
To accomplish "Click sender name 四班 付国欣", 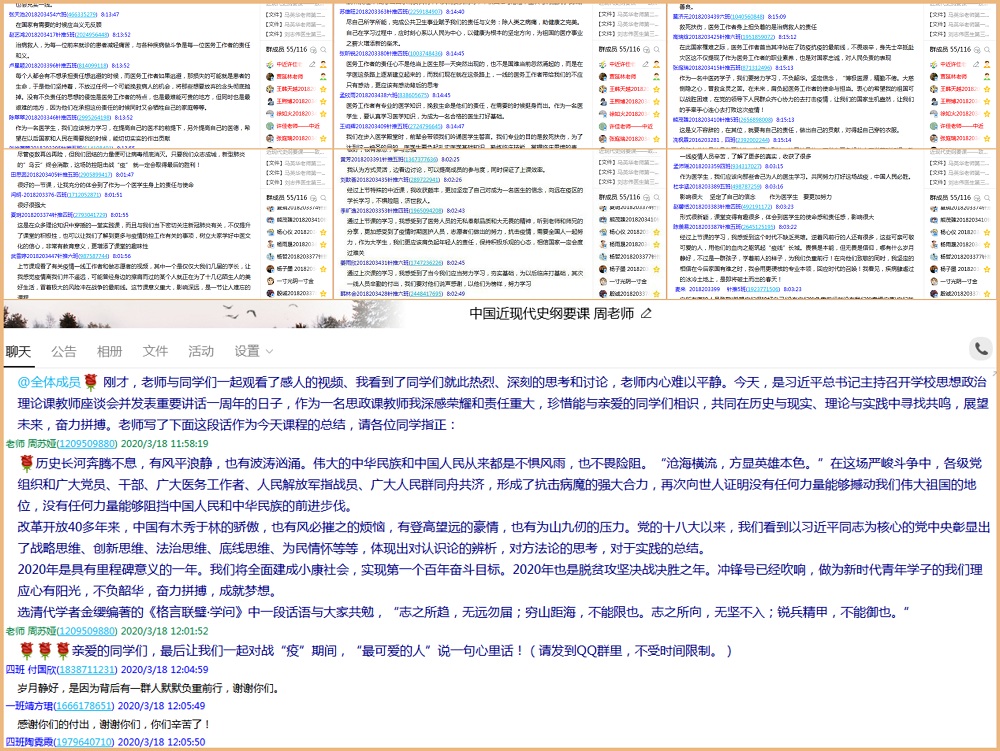I will [31, 669].
